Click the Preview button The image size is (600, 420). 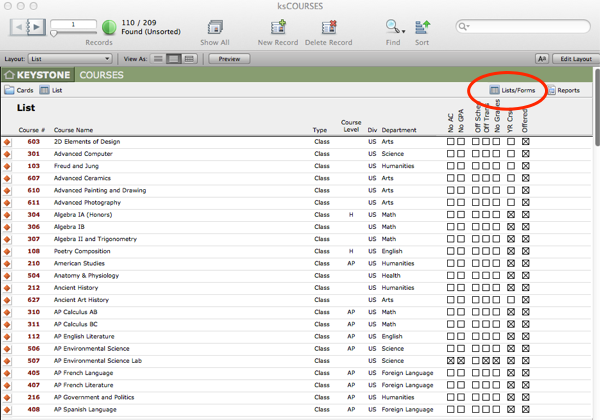[228, 59]
